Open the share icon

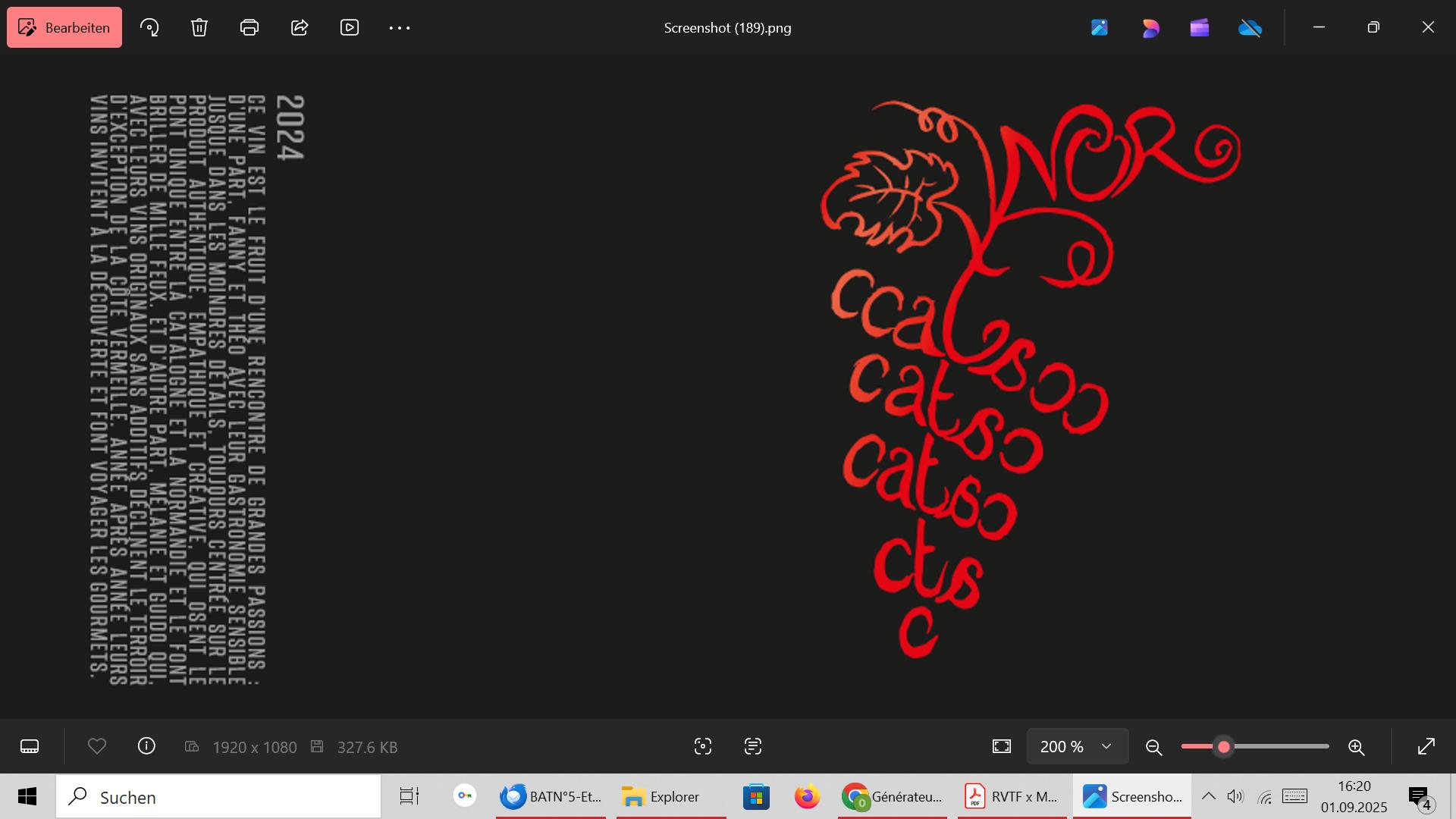300,28
